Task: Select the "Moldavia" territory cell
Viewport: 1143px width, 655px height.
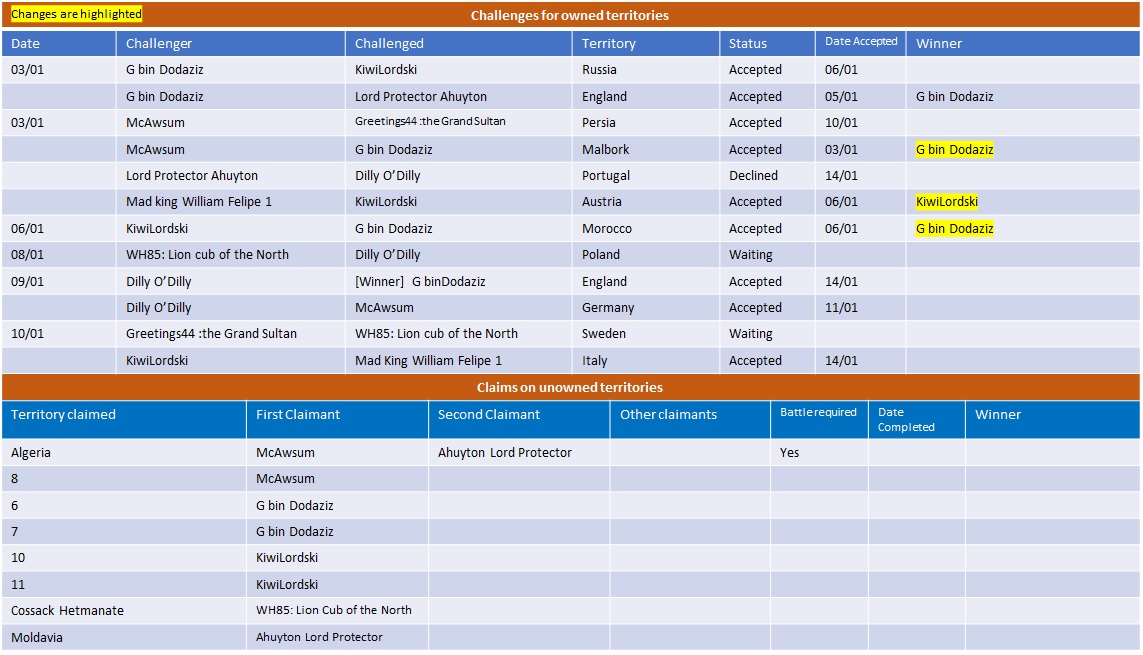Action: (36, 637)
